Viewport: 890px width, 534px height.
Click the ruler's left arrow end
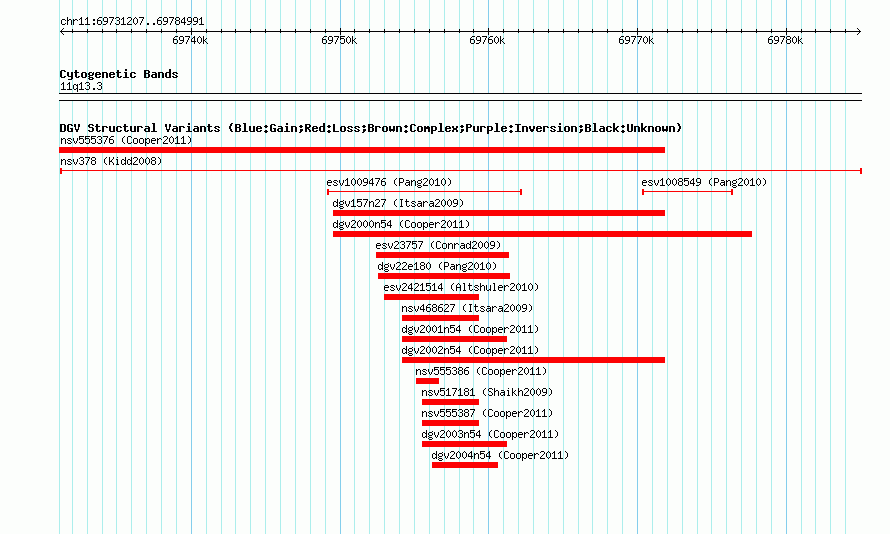pyautogui.click(x=62, y=31)
